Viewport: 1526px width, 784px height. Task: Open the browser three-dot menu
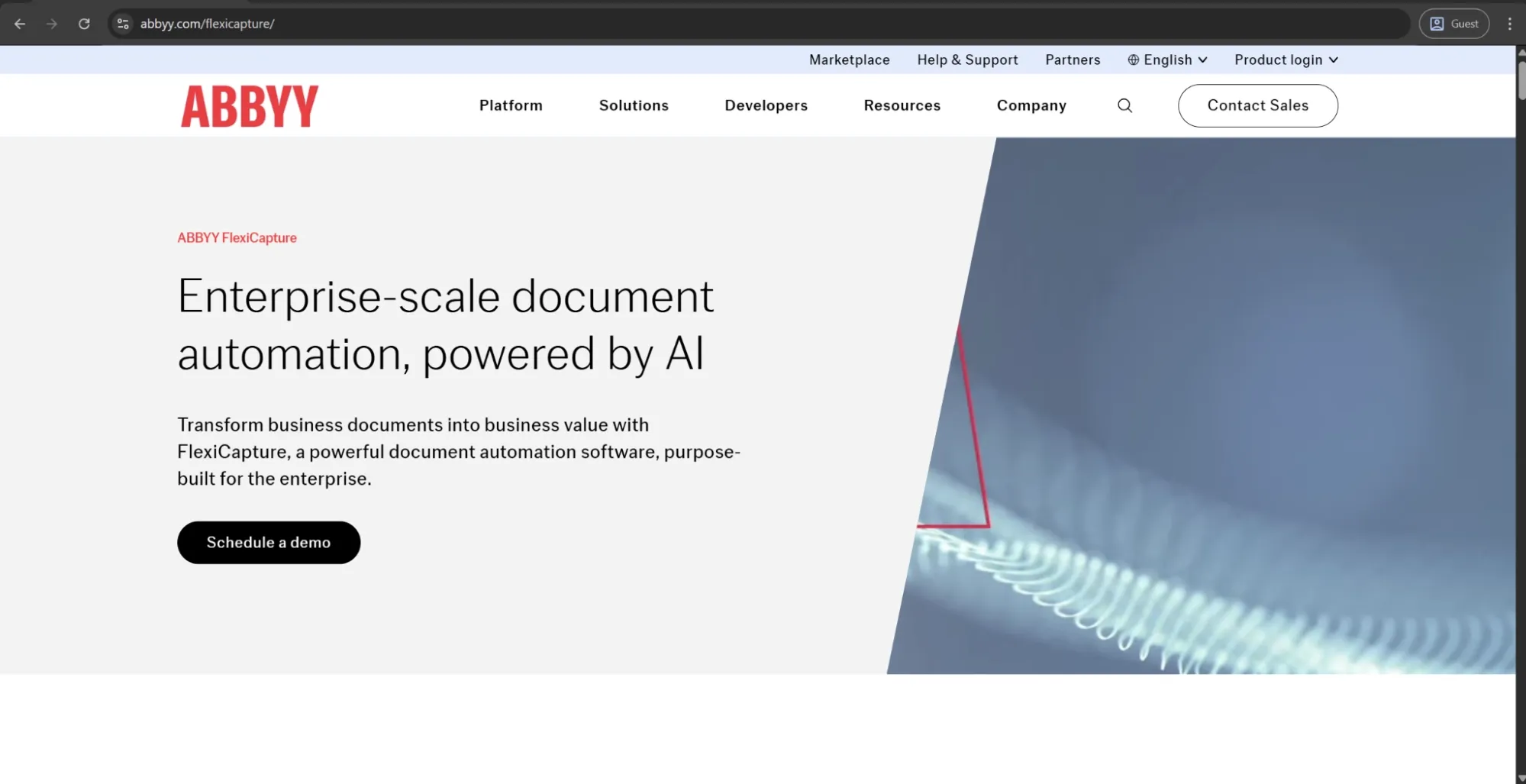point(1509,24)
